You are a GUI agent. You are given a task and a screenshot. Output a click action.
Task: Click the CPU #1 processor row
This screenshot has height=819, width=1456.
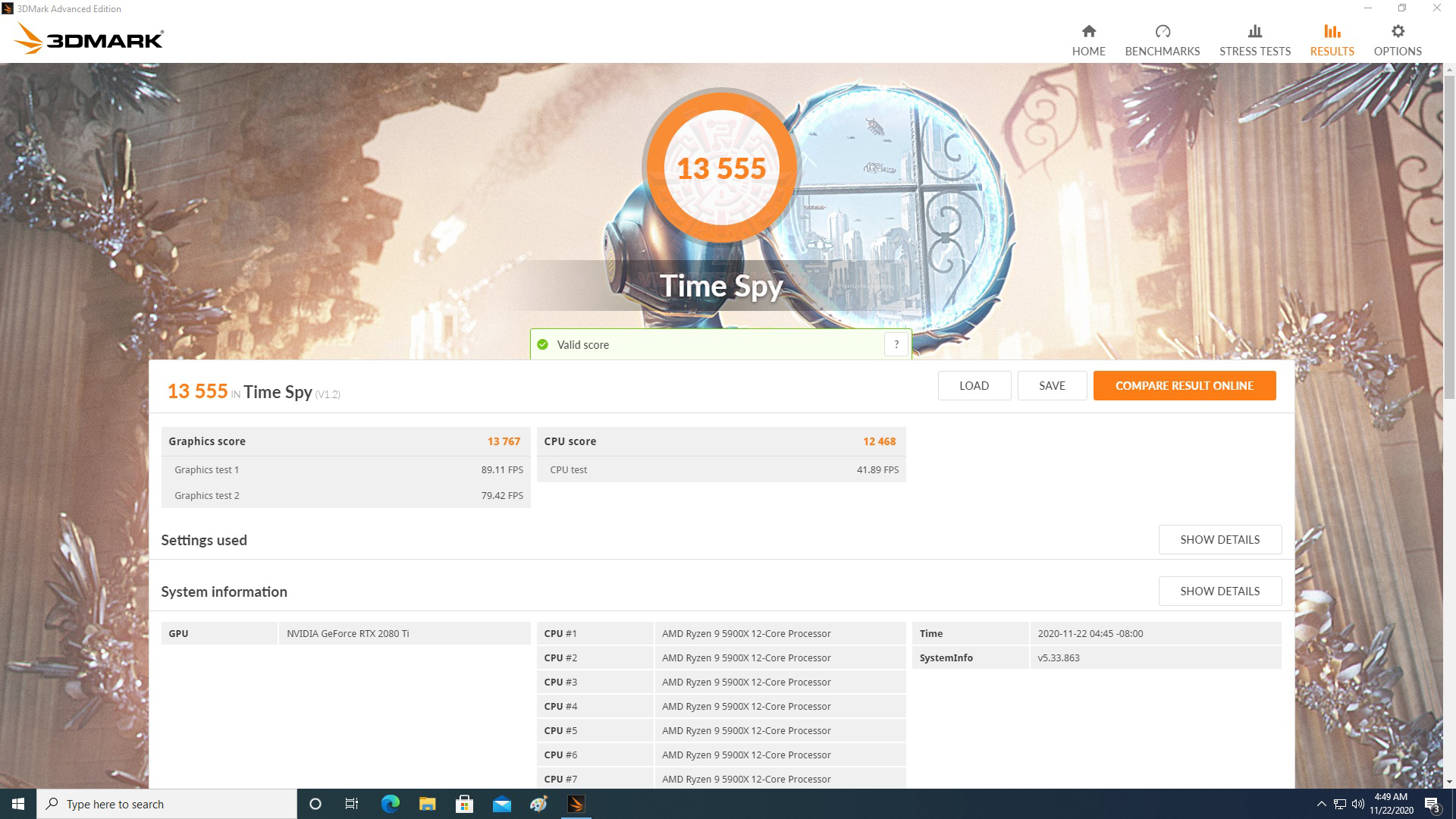click(x=721, y=633)
